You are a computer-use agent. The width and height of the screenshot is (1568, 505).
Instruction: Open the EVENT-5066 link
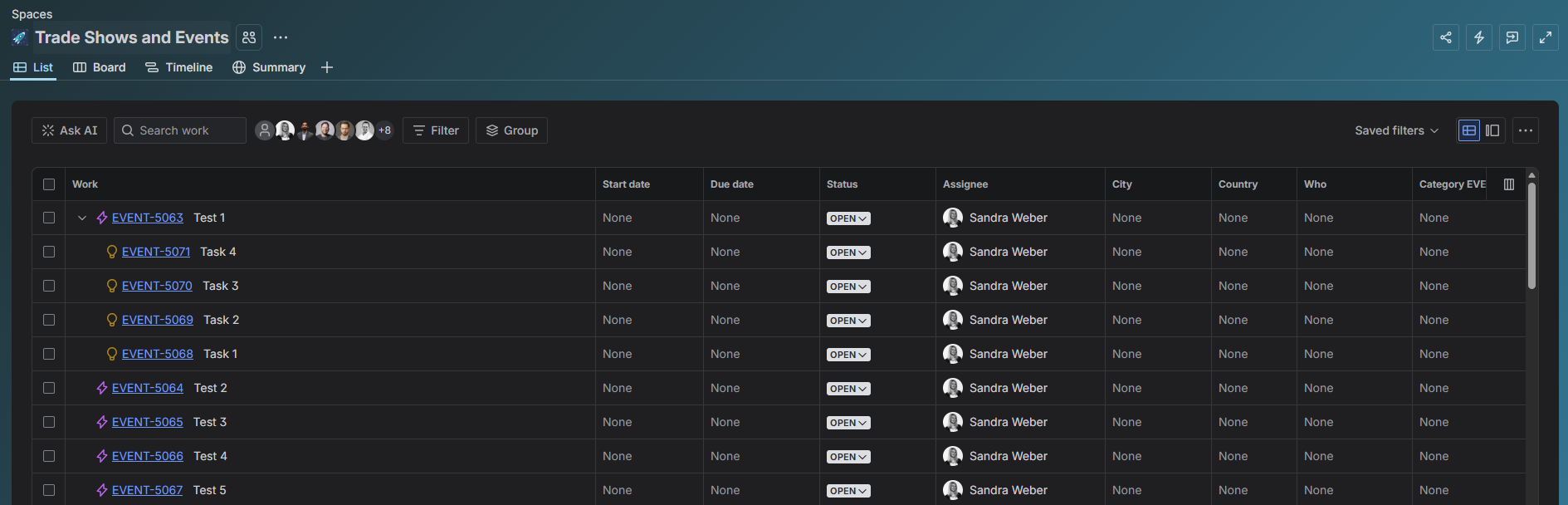tap(148, 456)
